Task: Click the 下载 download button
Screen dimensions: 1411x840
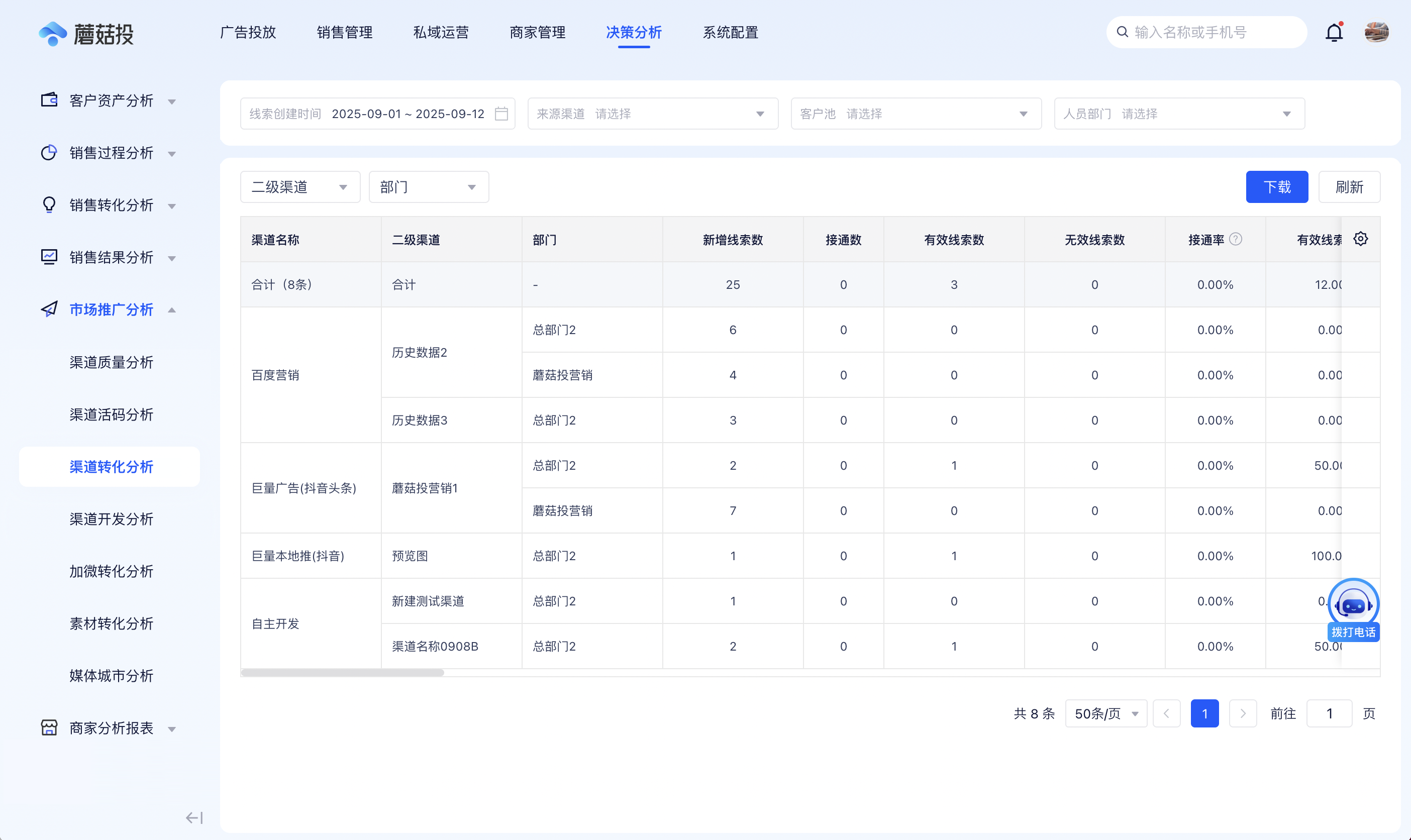Action: pos(1277,187)
